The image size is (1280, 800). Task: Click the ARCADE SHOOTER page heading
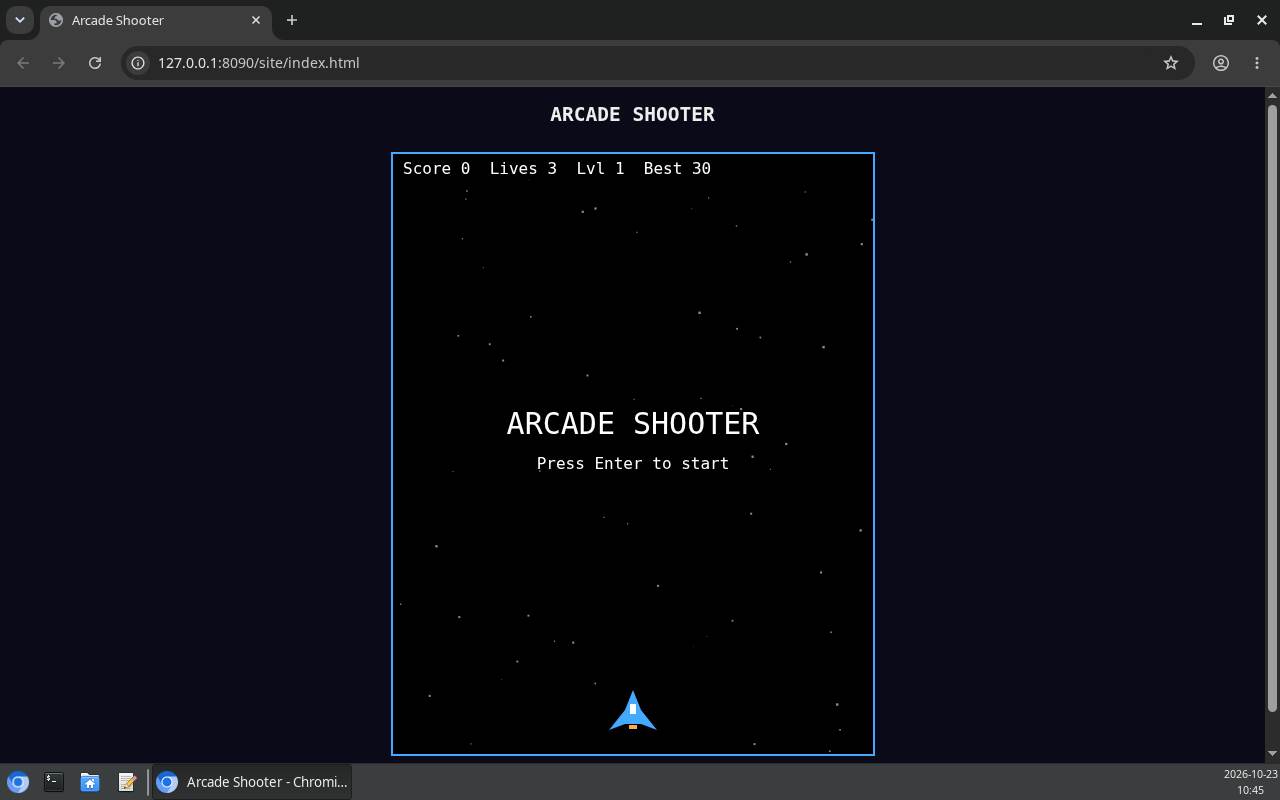(x=632, y=114)
